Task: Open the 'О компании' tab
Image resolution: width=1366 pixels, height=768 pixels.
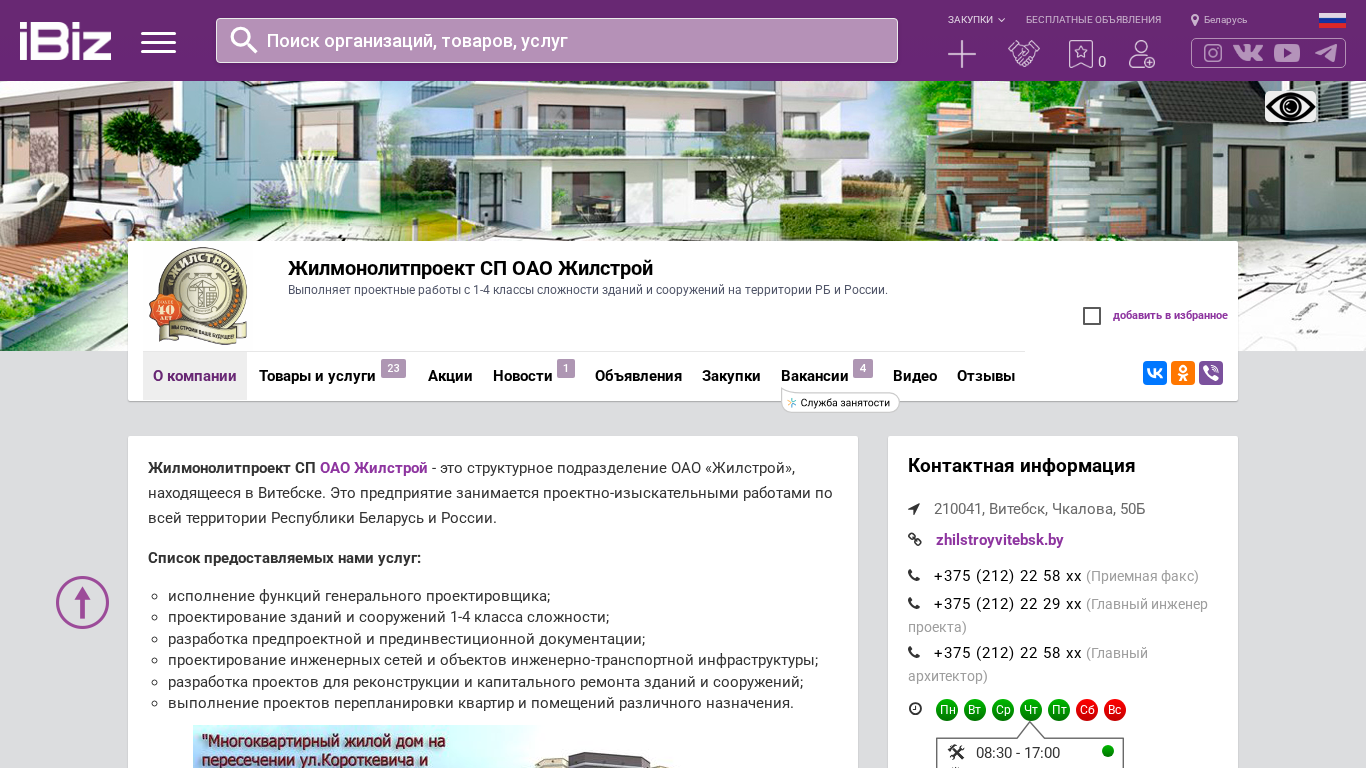Action: [x=195, y=376]
